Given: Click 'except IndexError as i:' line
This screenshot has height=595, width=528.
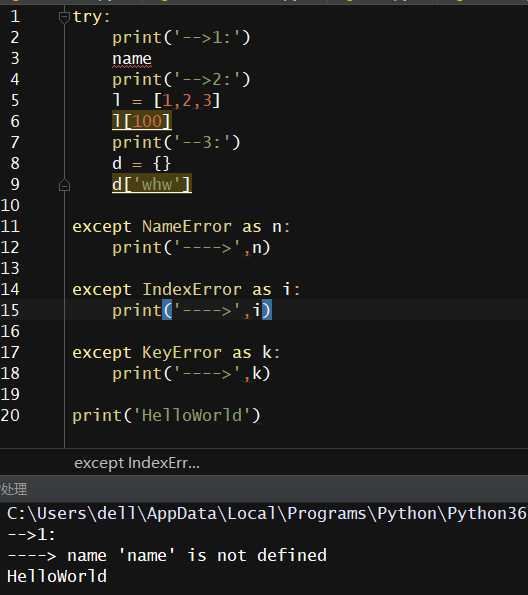Looking at the screenshot, I should 186,290.
